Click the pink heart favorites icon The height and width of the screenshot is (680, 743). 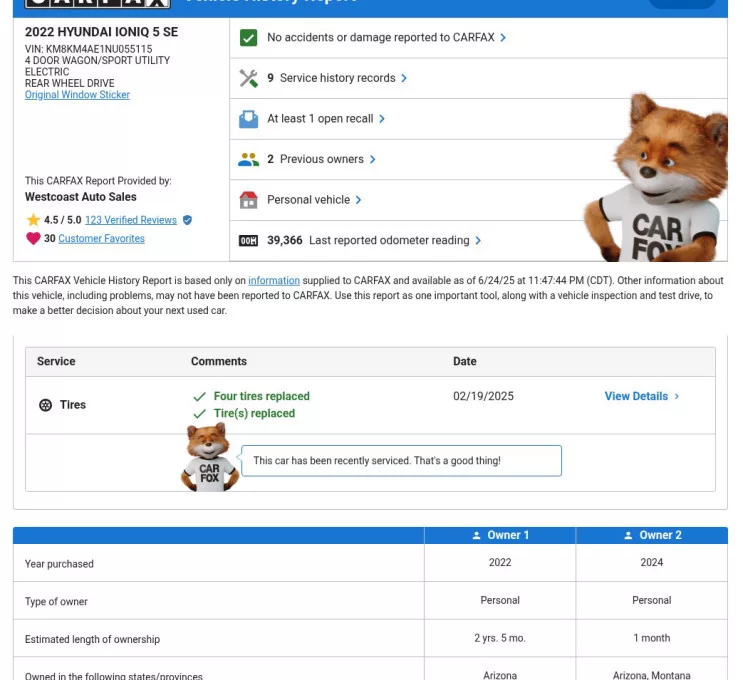point(34,239)
